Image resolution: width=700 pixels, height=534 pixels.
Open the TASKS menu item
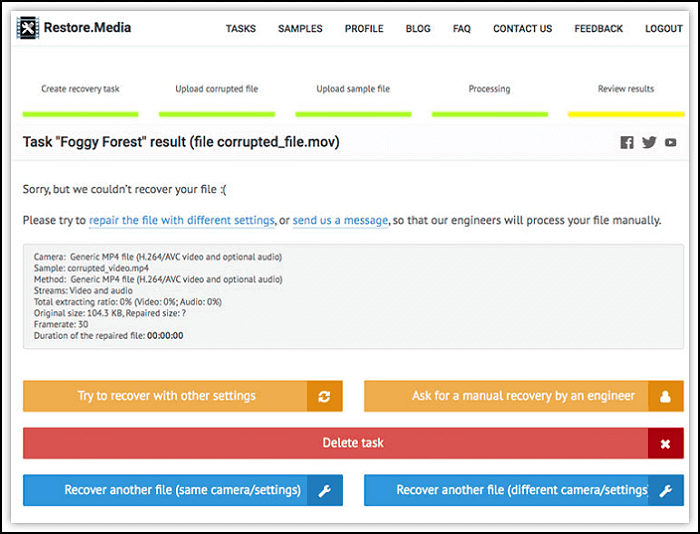pyautogui.click(x=241, y=29)
